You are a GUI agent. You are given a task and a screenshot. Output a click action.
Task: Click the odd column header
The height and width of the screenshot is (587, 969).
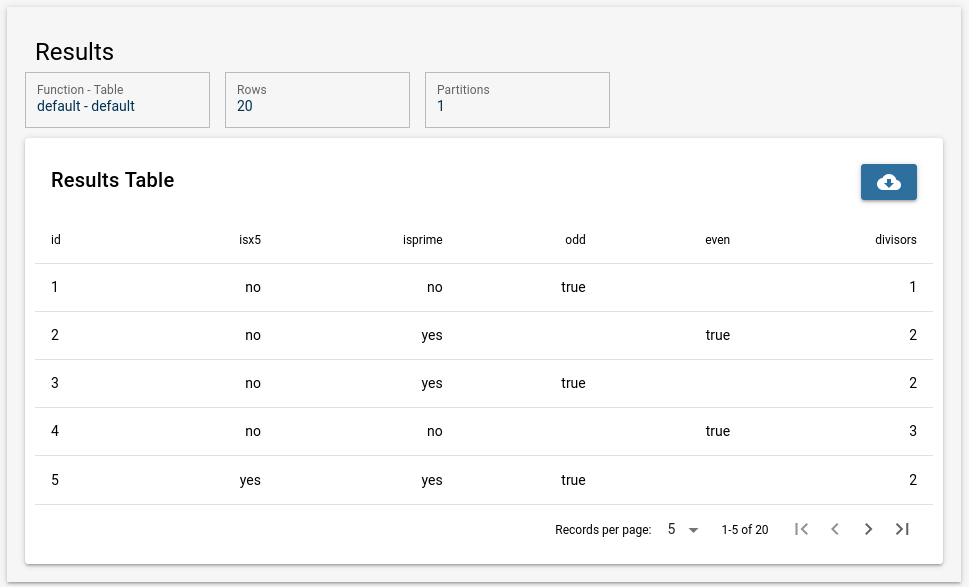point(575,240)
